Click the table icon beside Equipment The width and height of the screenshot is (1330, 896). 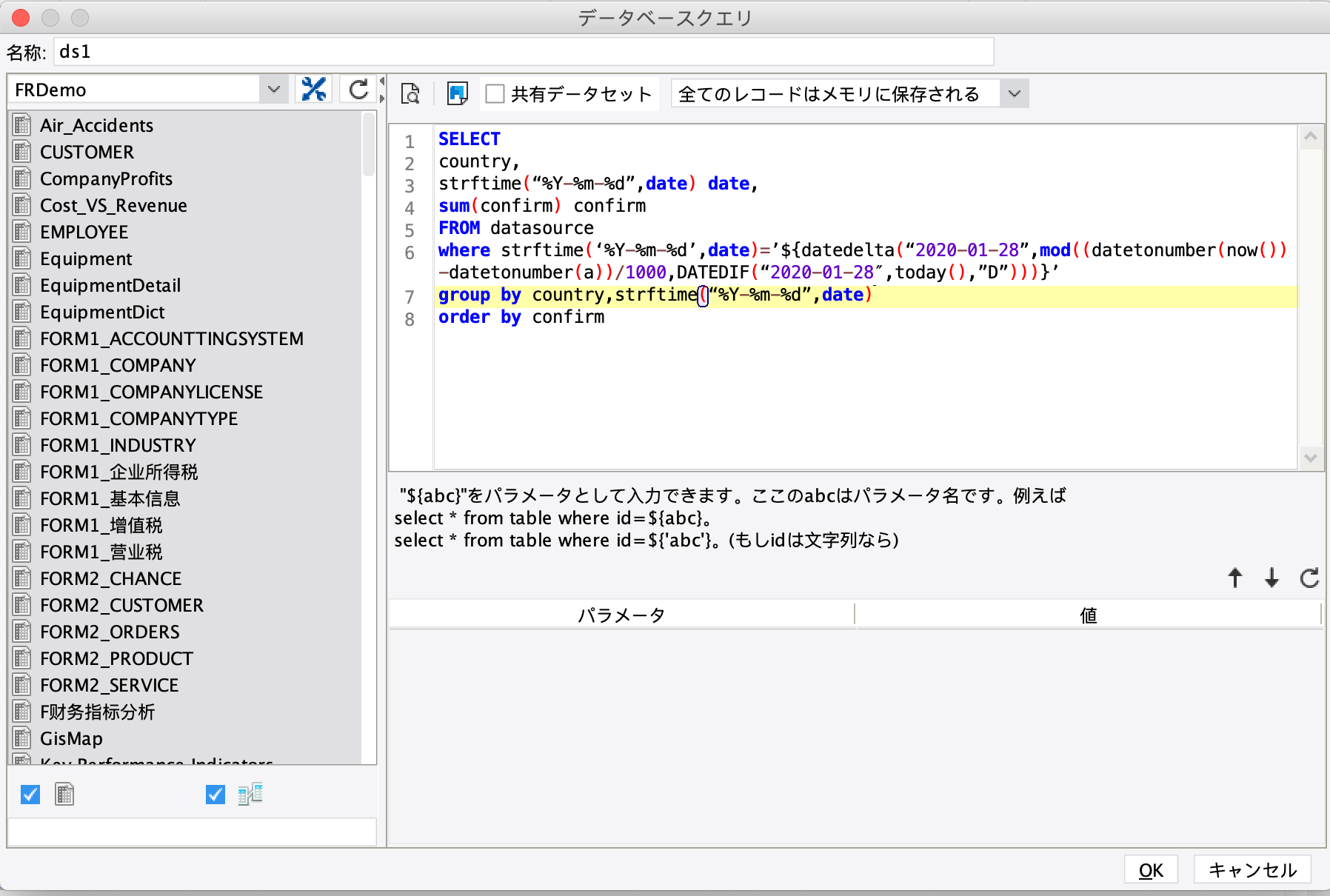pyautogui.click(x=22, y=258)
